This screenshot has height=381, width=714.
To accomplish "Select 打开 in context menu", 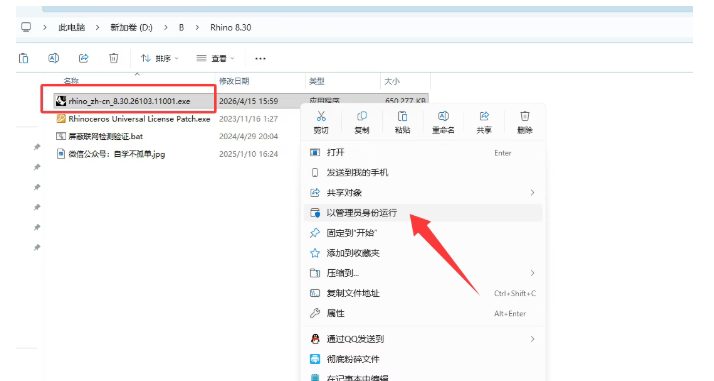I will (423, 152).
